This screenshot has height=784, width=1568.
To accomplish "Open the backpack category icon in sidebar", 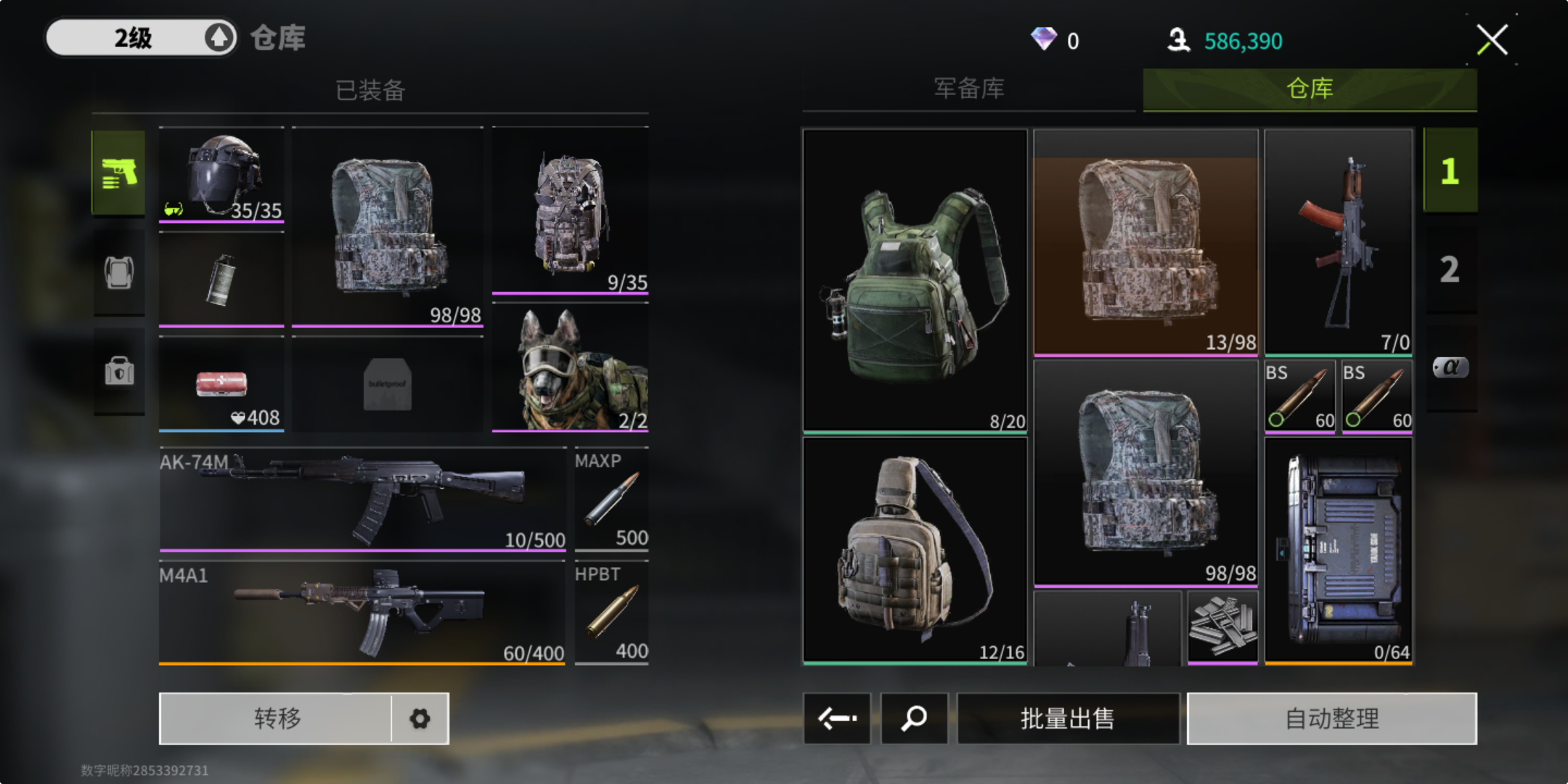I will click(x=118, y=272).
